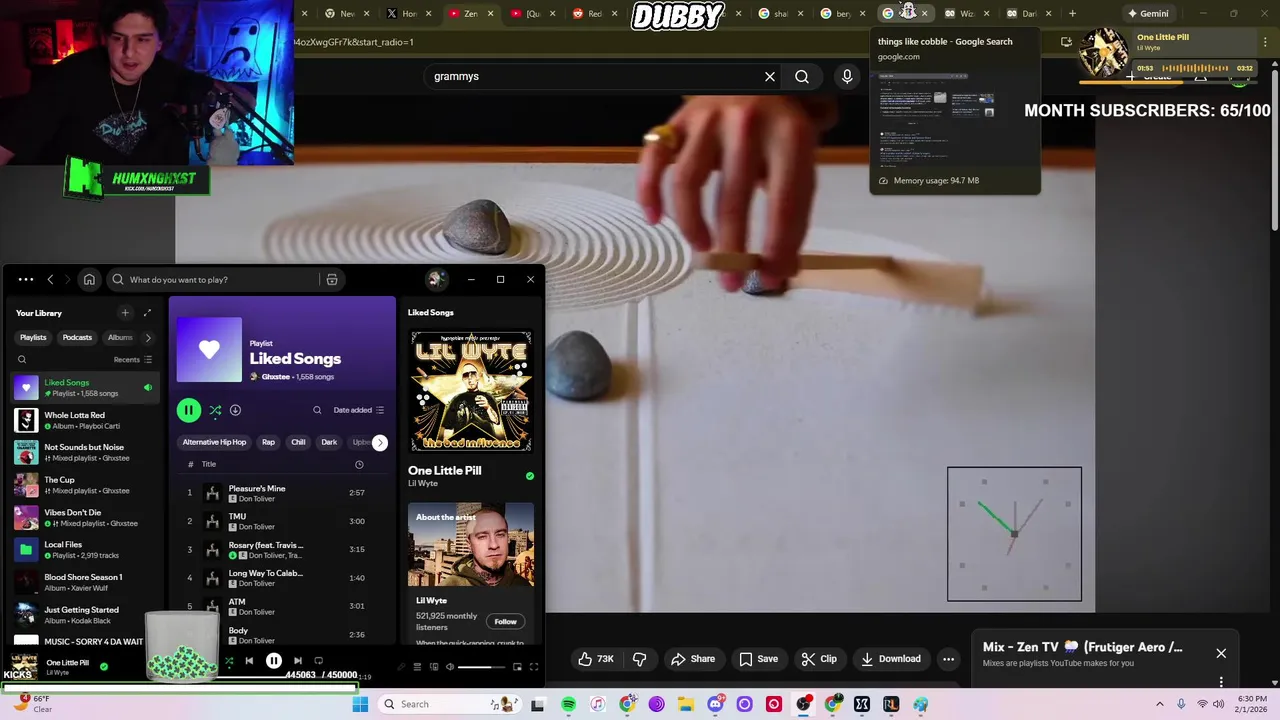The height and width of the screenshot is (720, 1280).
Task: Open Connect to a device icon
Action: [x=434, y=667]
